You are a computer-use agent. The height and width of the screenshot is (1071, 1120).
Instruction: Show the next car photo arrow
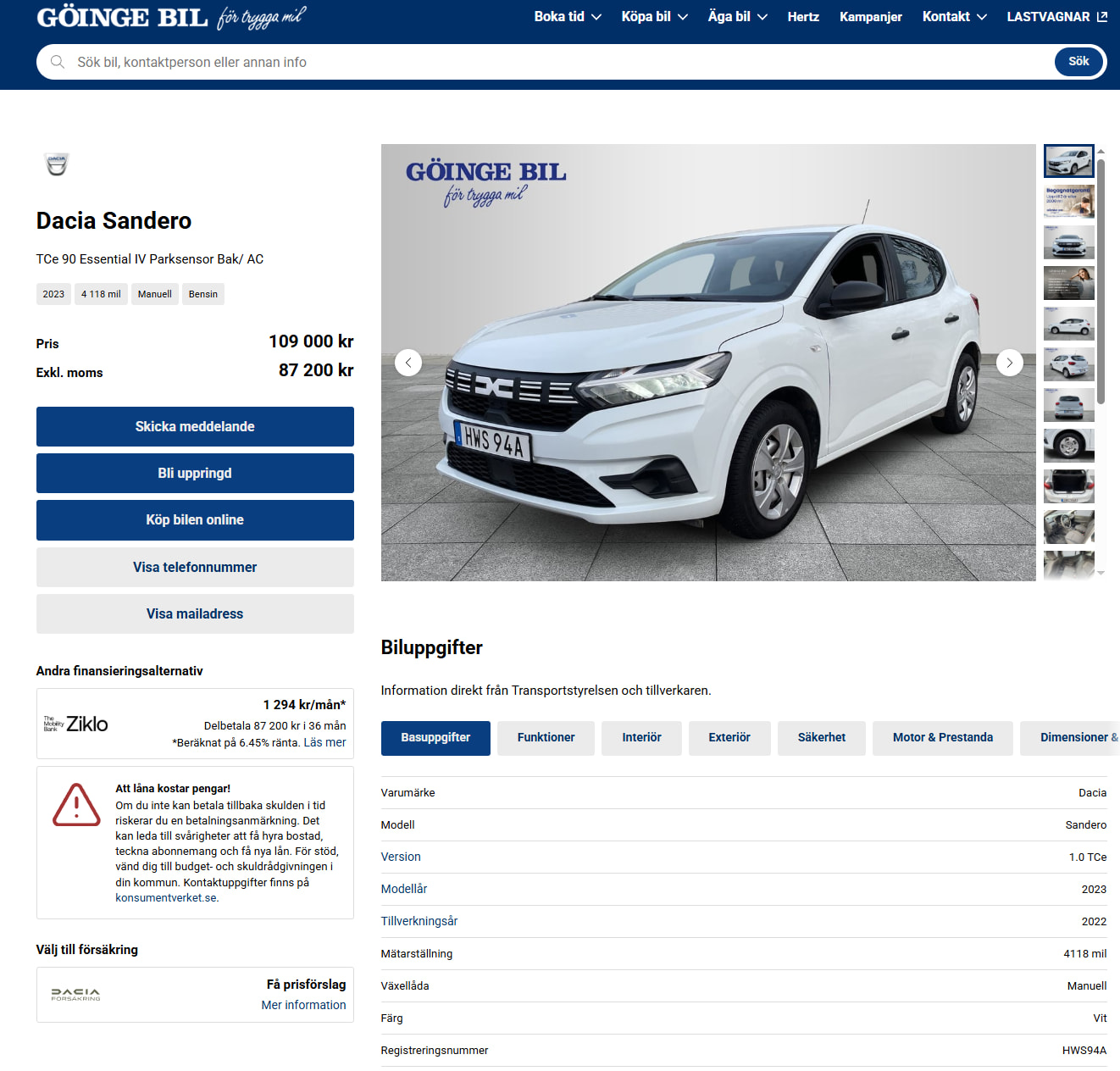click(1009, 363)
